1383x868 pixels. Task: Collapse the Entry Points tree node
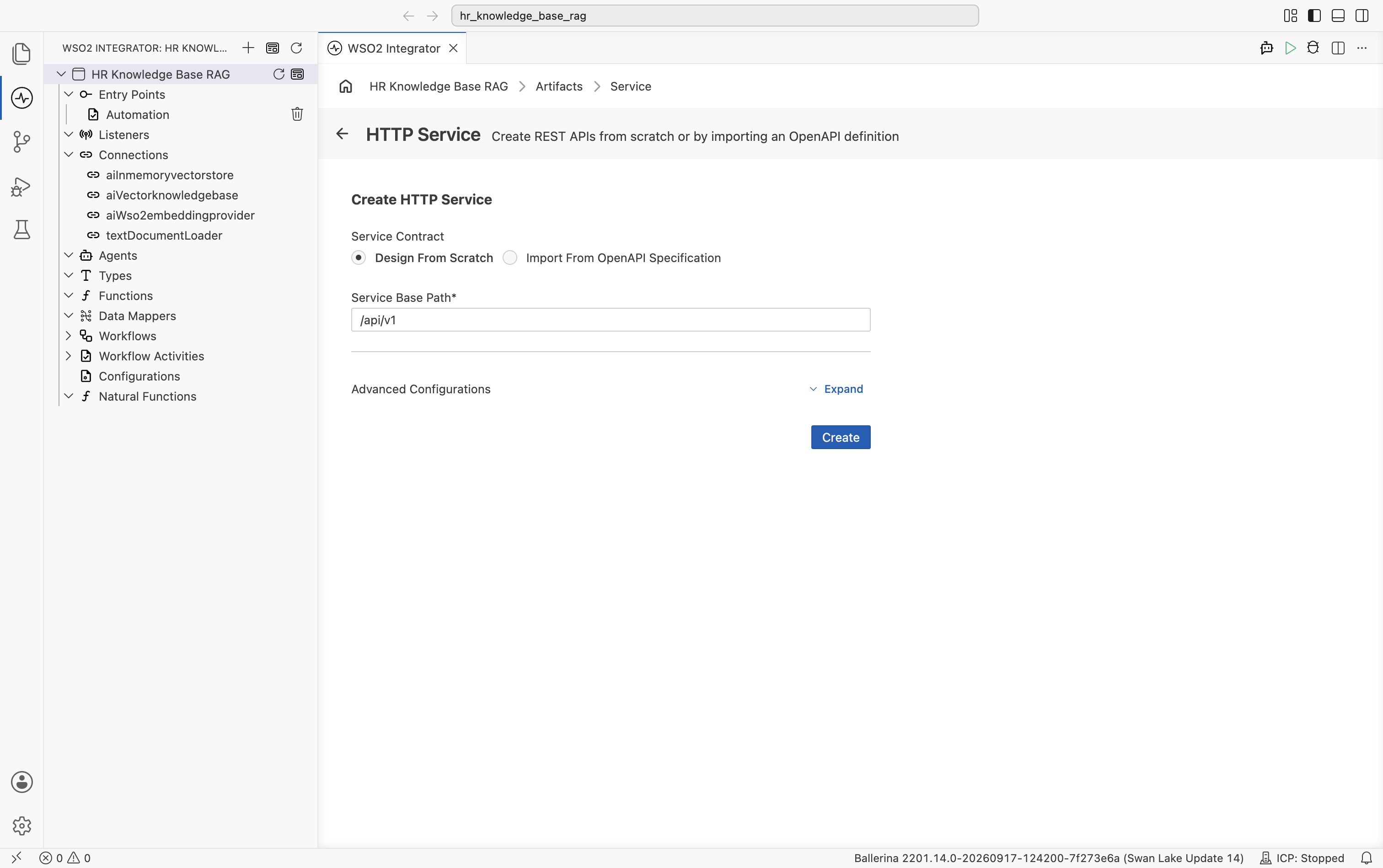pos(68,94)
